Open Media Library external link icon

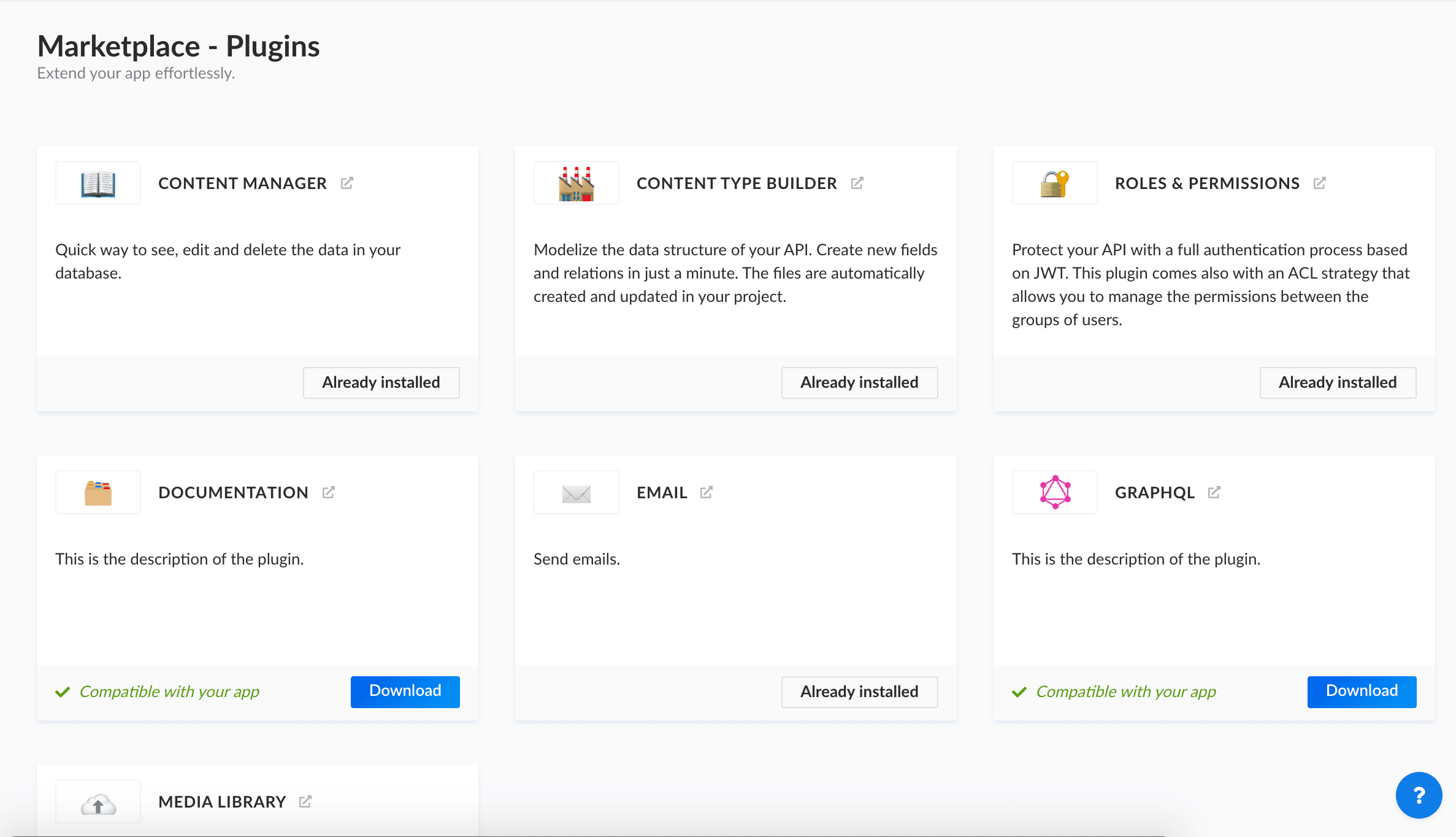pos(305,801)
